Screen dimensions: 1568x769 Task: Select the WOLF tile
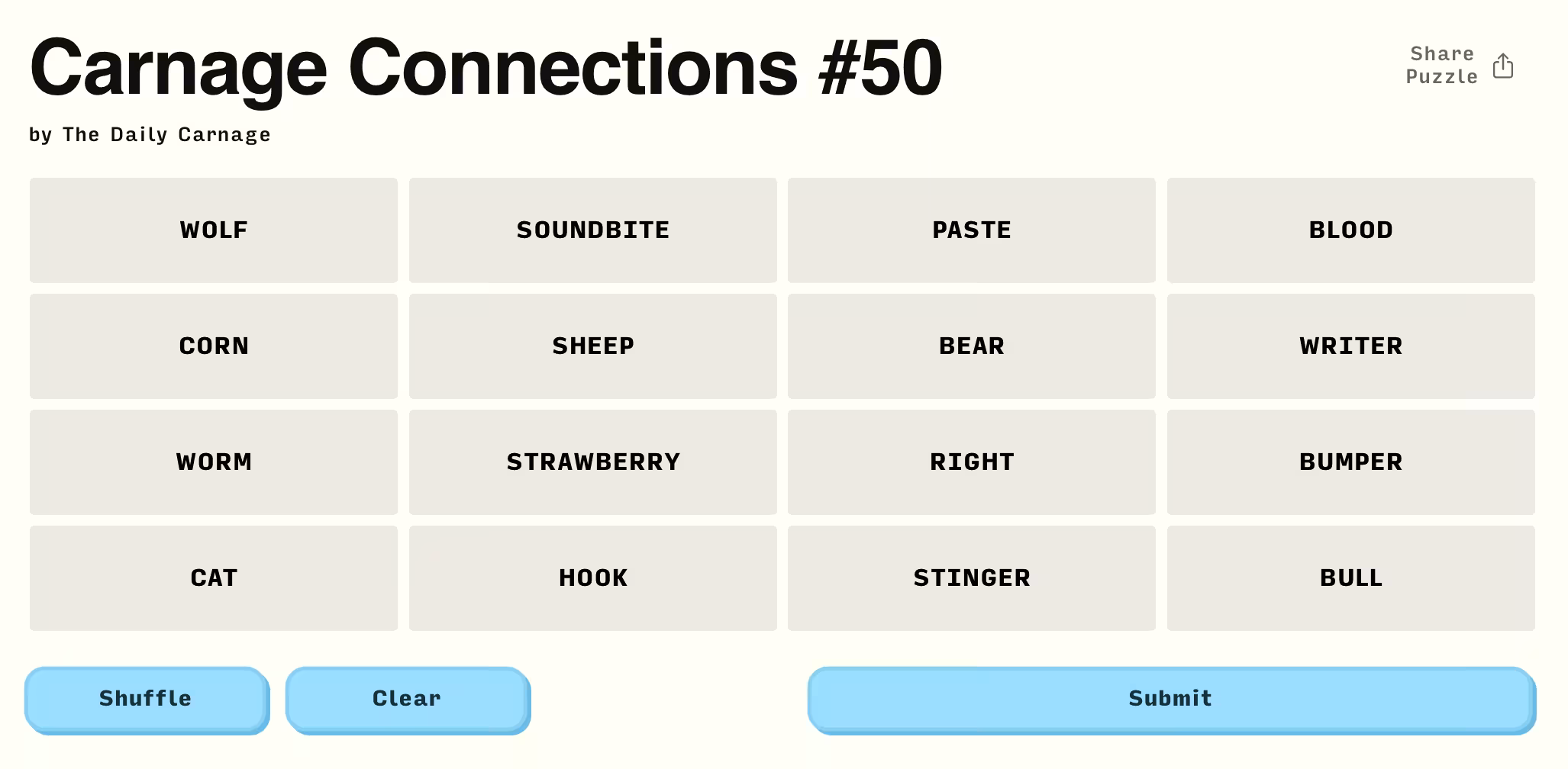click(214, 230)
